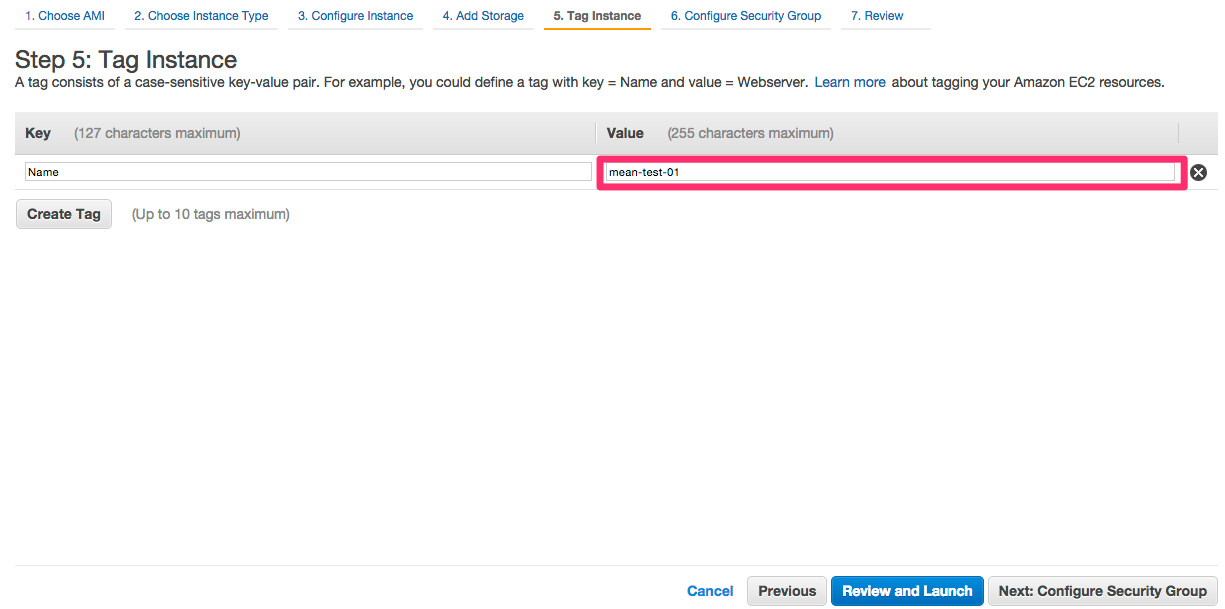
Task: Click the Step 5: Tag Instance heading
Action: tap(126, 59)
